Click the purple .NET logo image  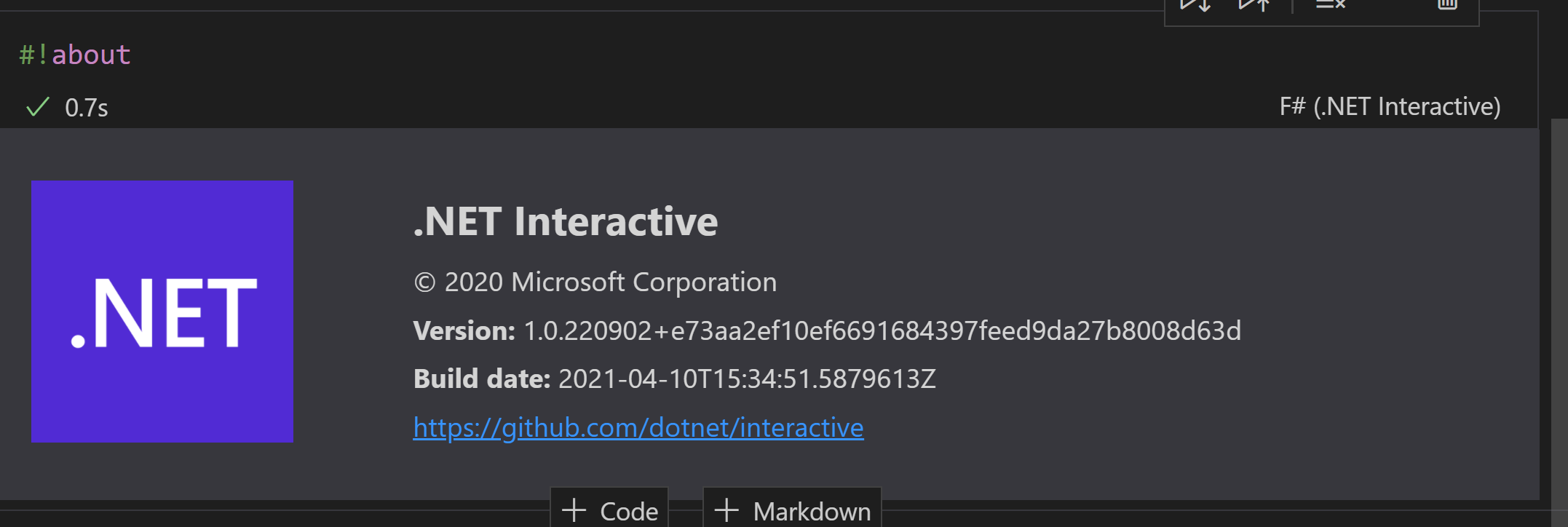(162, 312)
